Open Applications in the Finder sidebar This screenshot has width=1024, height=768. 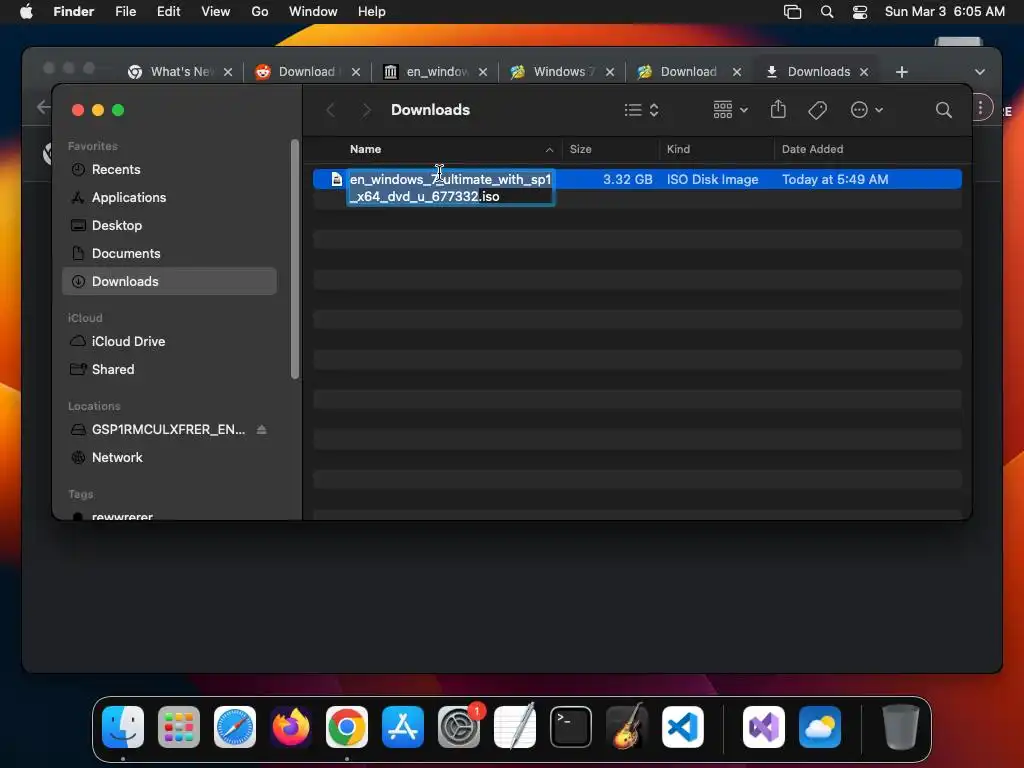pos(129,197)
